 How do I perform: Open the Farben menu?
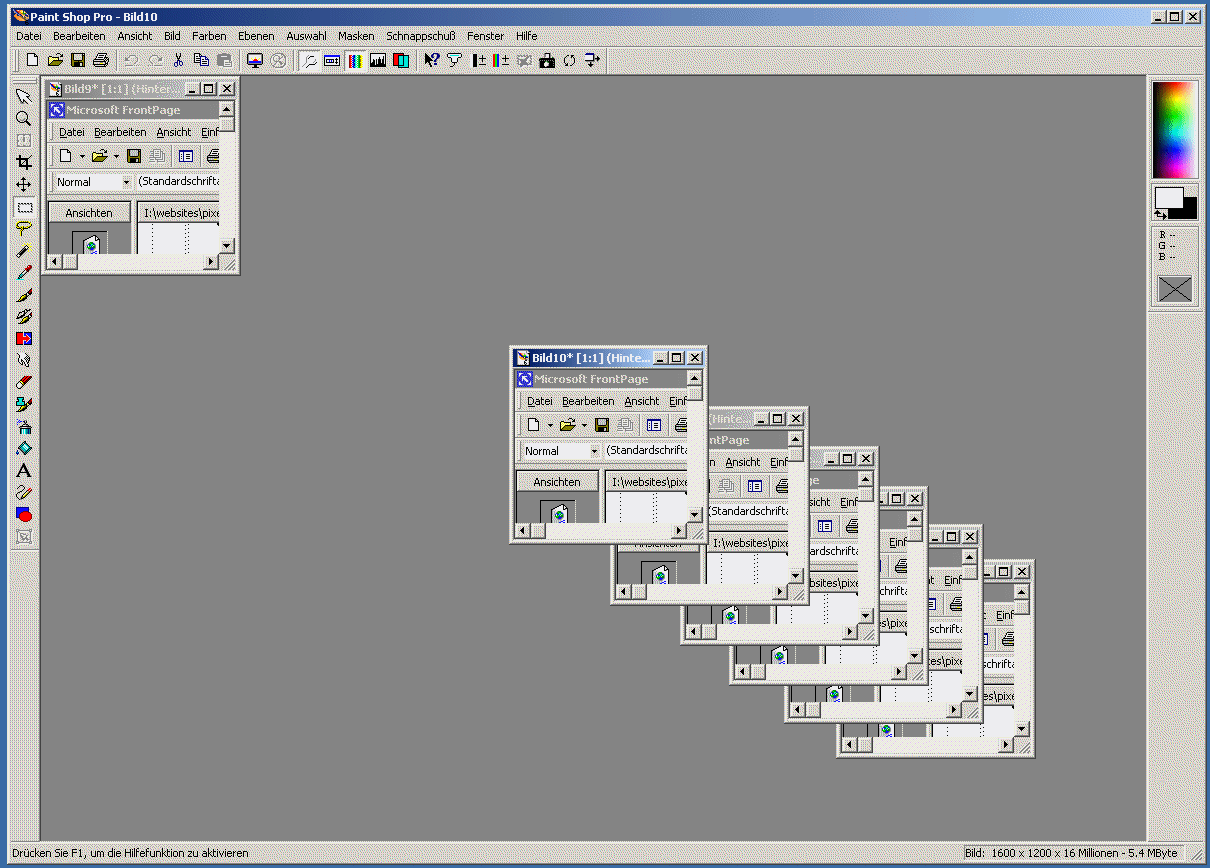(209, 36)
